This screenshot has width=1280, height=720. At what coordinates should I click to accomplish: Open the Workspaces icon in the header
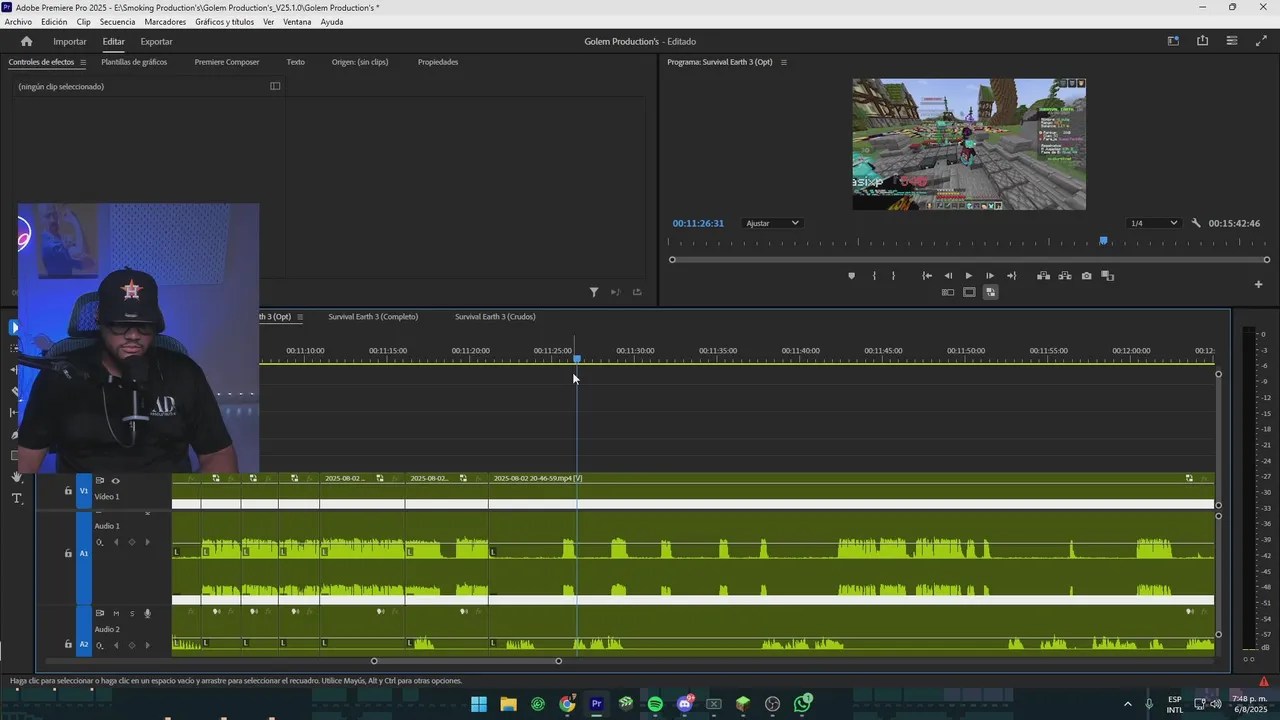pyautogui.click(x=1173, y=41)
